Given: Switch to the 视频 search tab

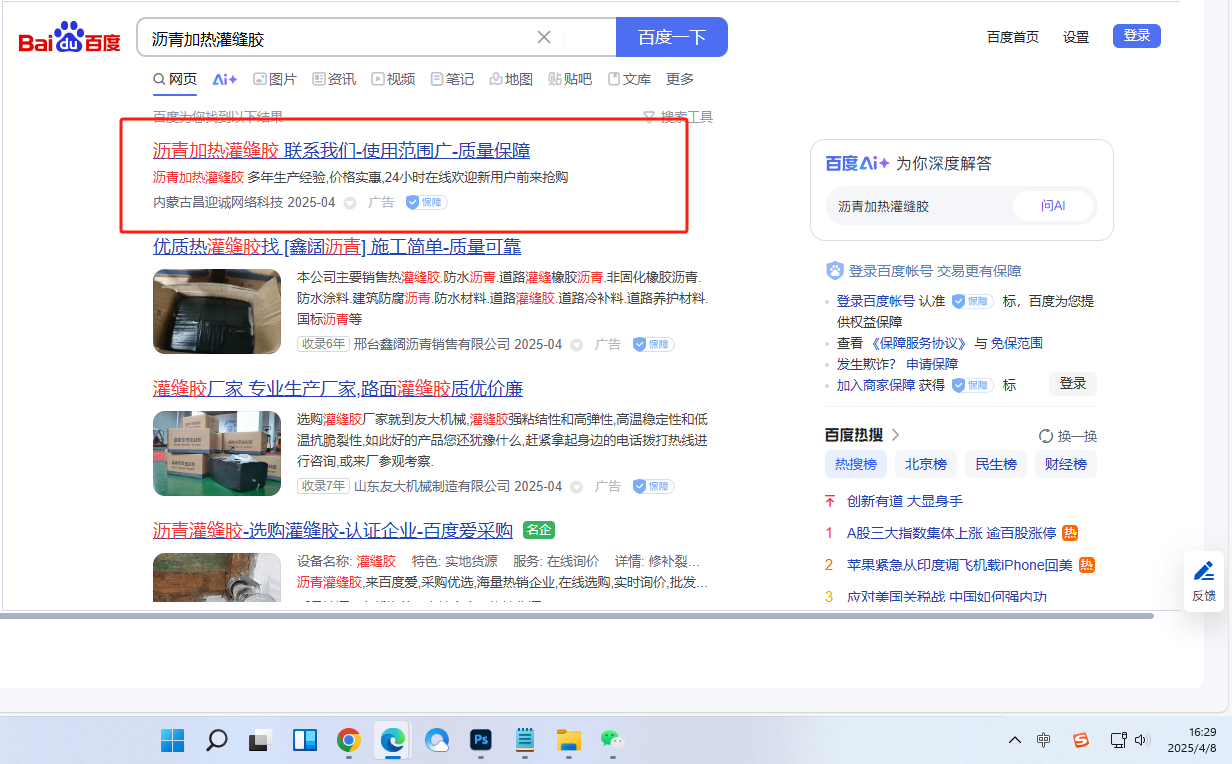Looking at the screenshot, I should (x=393, y=79).
